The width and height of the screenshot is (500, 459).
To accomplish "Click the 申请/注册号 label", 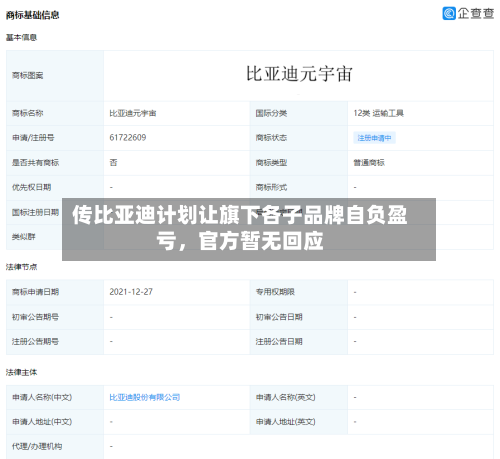I will click(33, 138).
